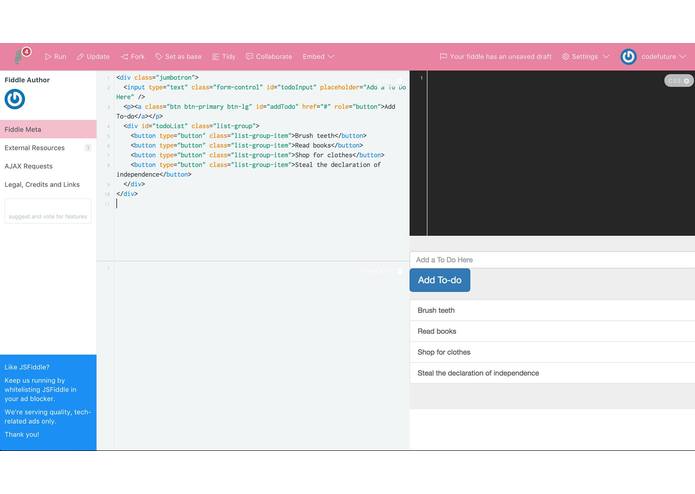Click Set as base
Screen dimensions: 695x494
point(178,57)
